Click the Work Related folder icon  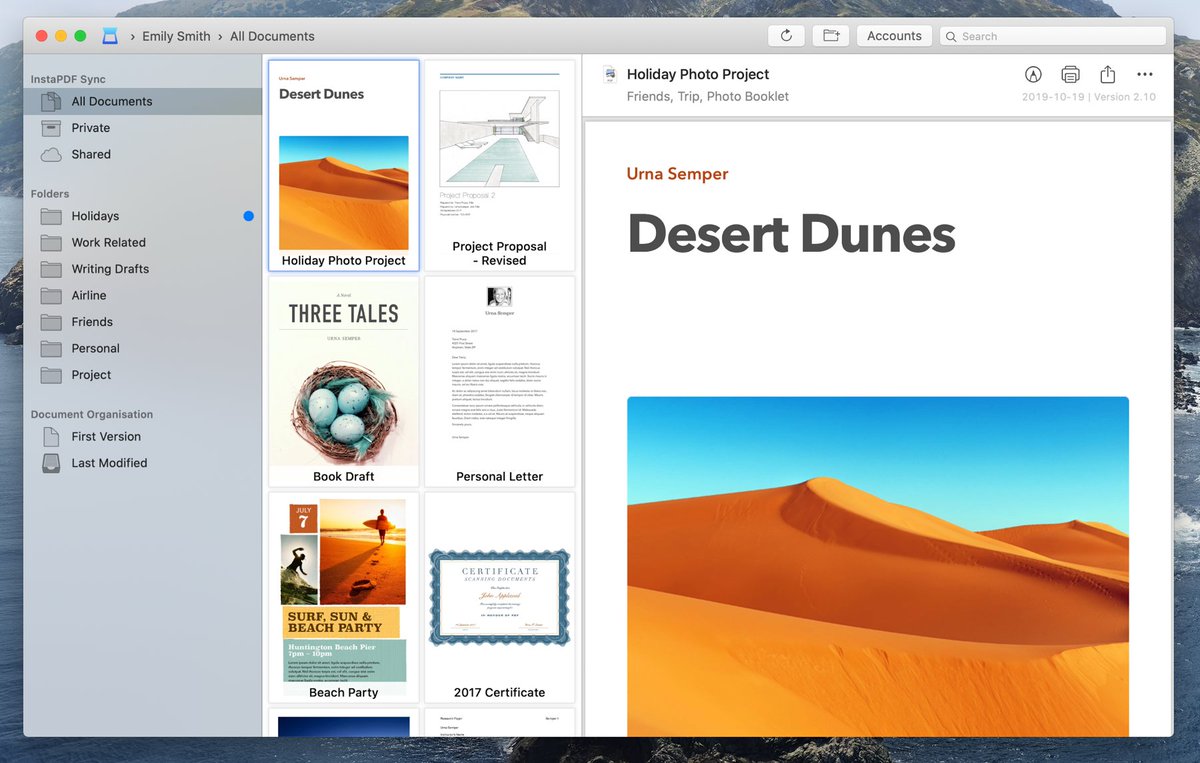pos(51,243)
